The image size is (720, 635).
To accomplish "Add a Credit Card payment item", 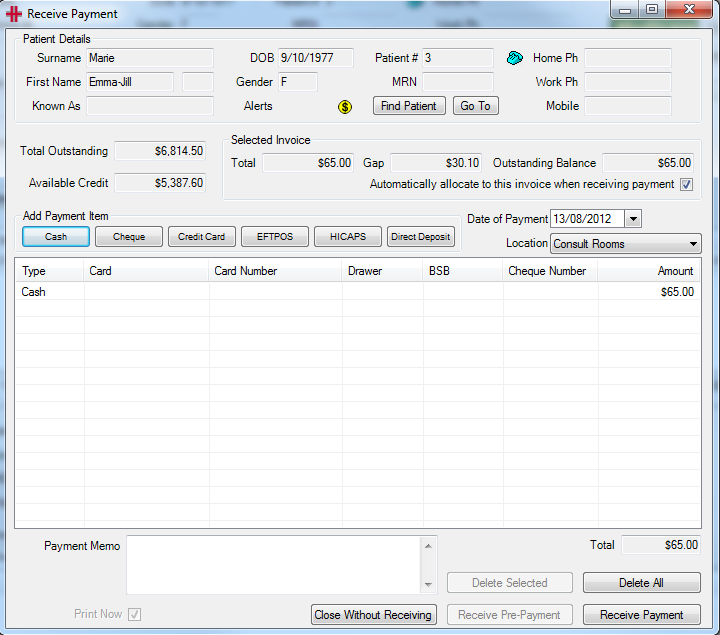I will (x=202, y=237).
